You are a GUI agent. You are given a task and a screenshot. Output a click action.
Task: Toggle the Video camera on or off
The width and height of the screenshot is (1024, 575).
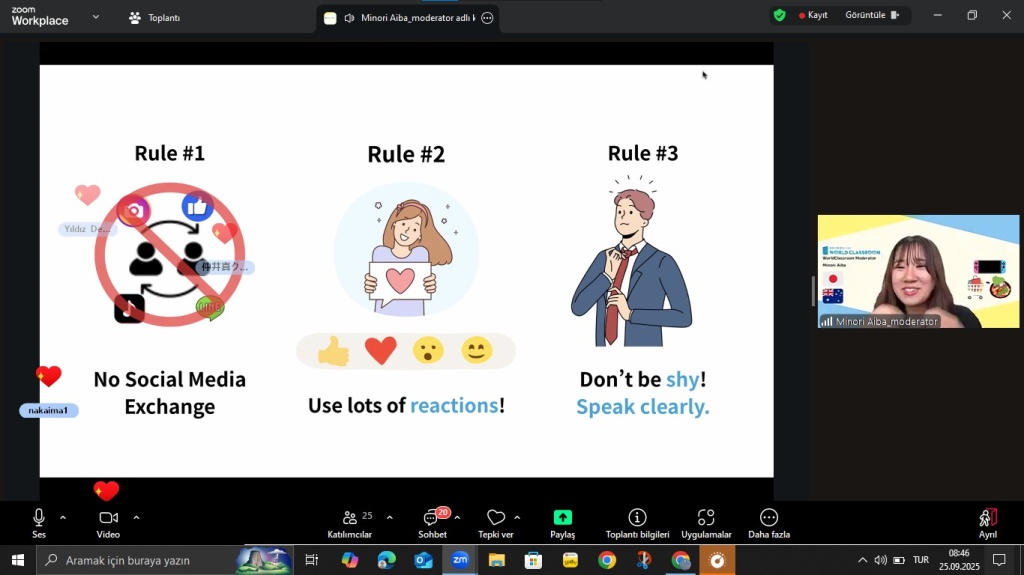click(x=108, y=523)
